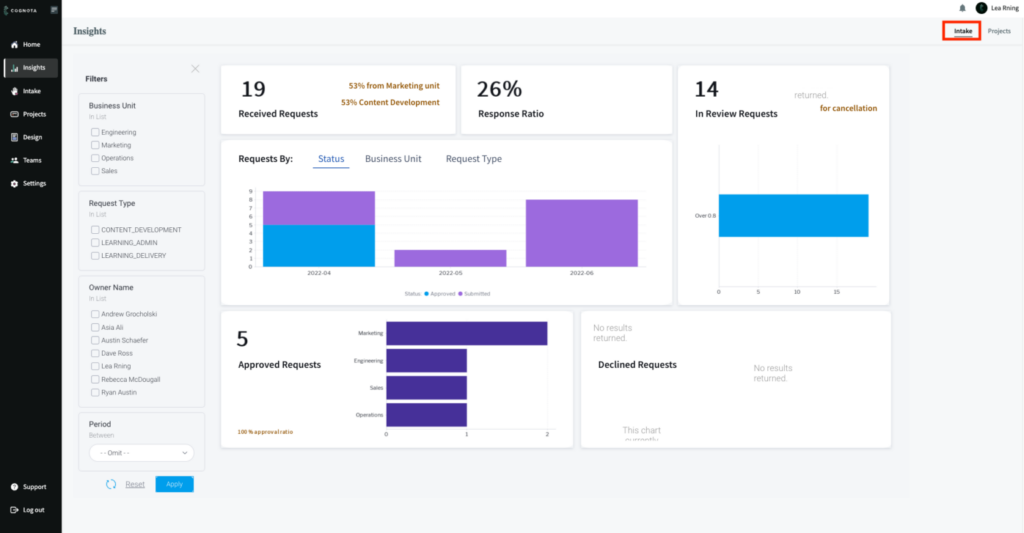Select the Business Unit chart tab
This screenshot has height=533, width=1024.
393,159
